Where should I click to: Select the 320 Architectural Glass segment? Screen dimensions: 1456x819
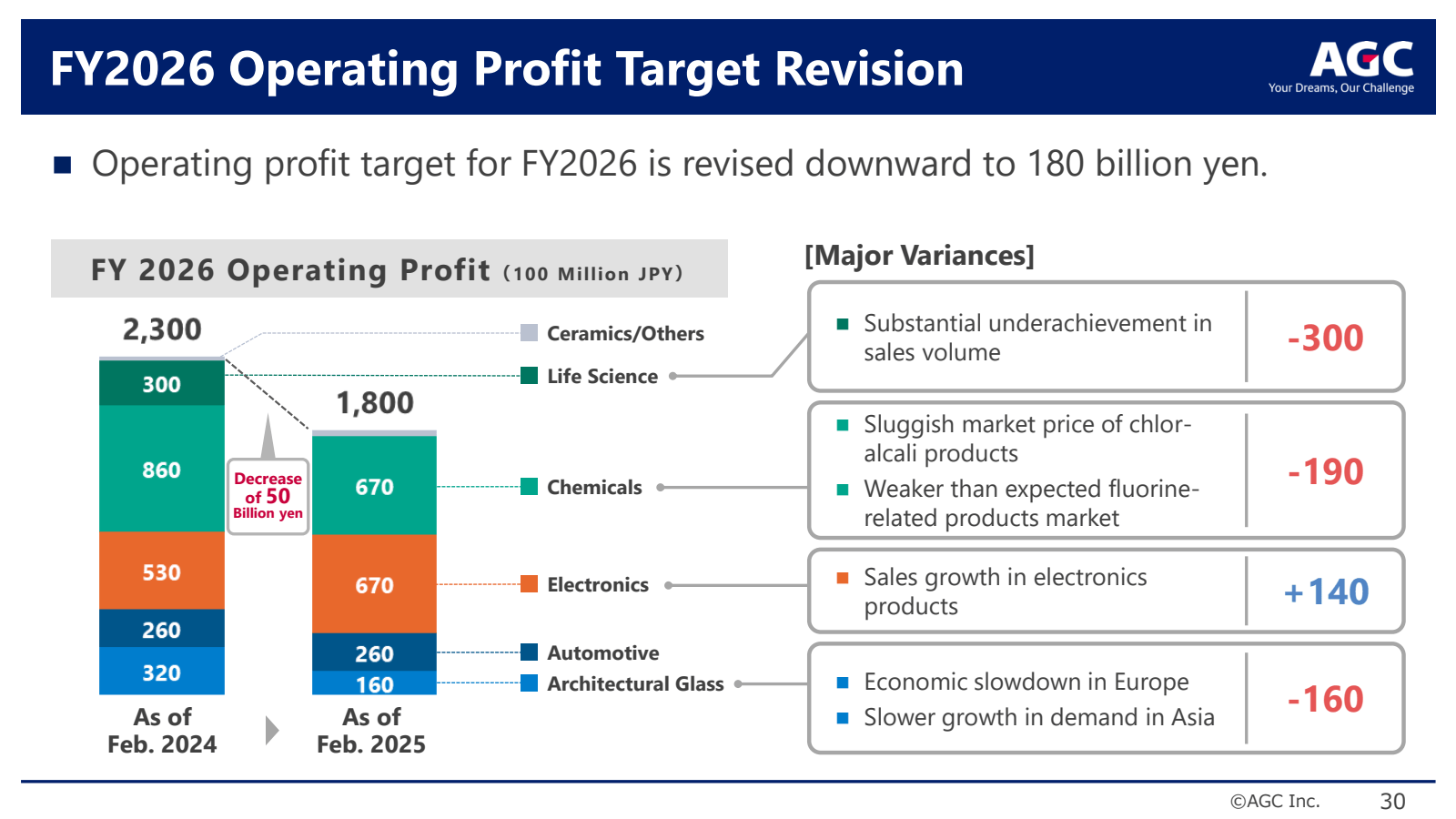click(162, 672)
